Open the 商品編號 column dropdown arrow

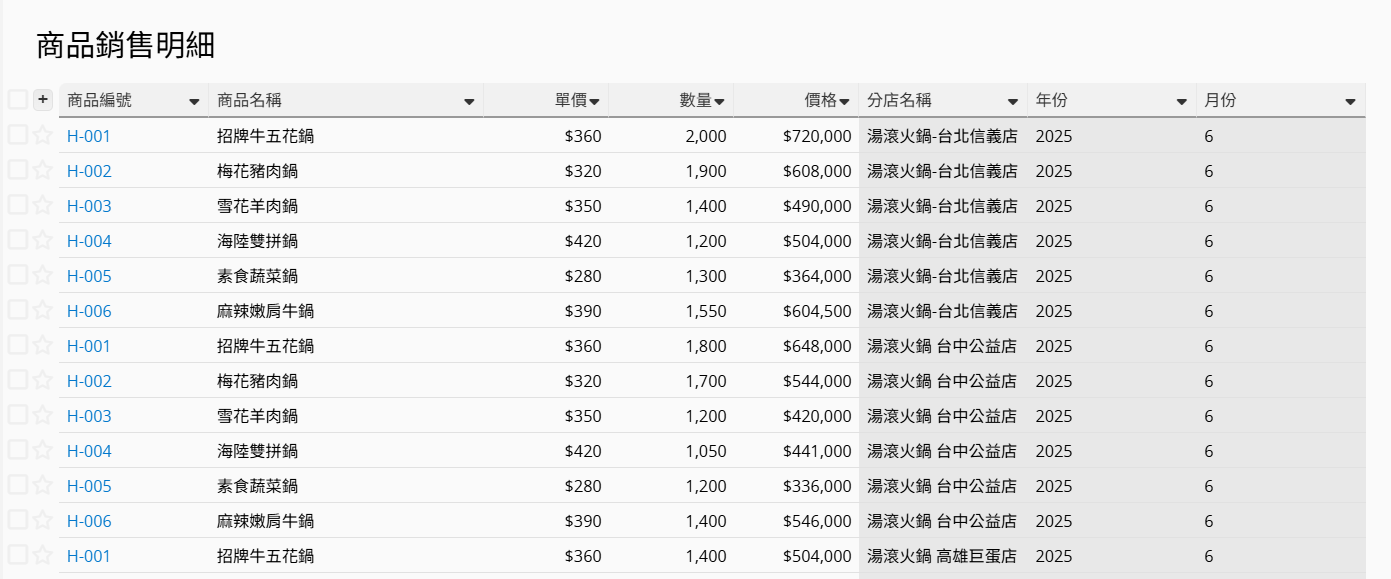tap(194, 101)
